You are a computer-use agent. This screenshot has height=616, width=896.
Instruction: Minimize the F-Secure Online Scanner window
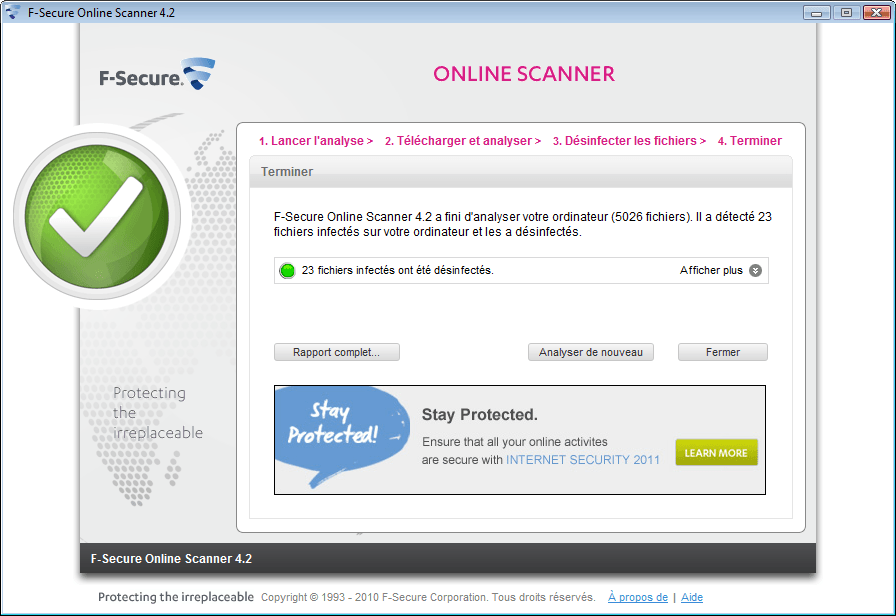click(817, 12)
